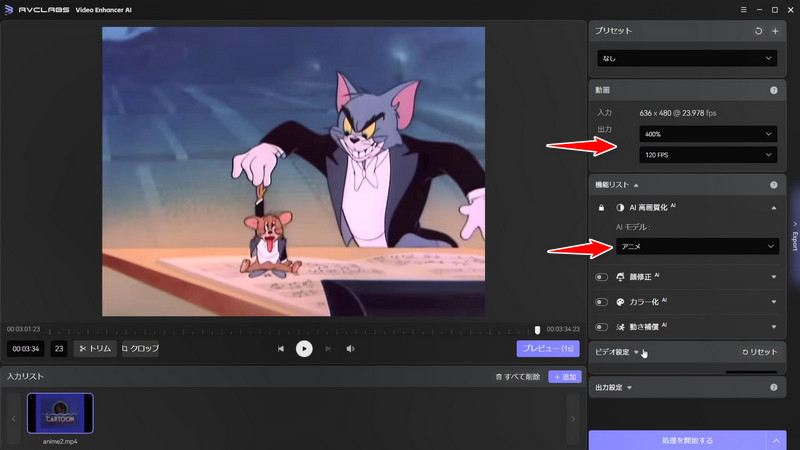Expand the カラー化 options arrow
The height and width of the screenshot is (450, 800).
tap(773, 302)
